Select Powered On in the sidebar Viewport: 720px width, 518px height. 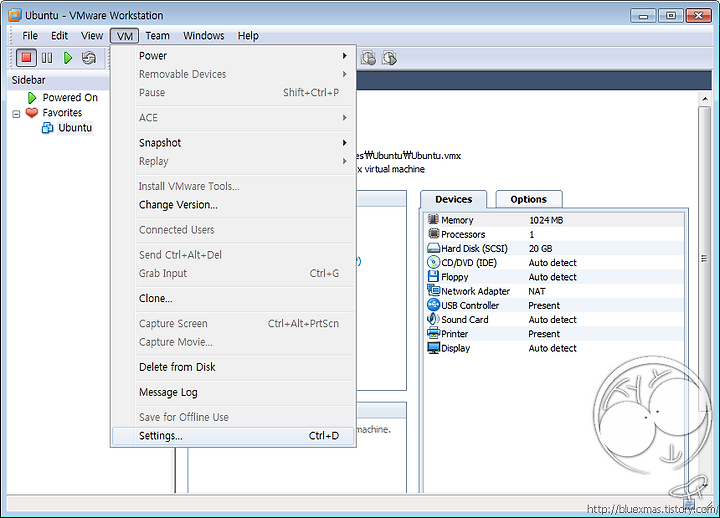point(70,98)
